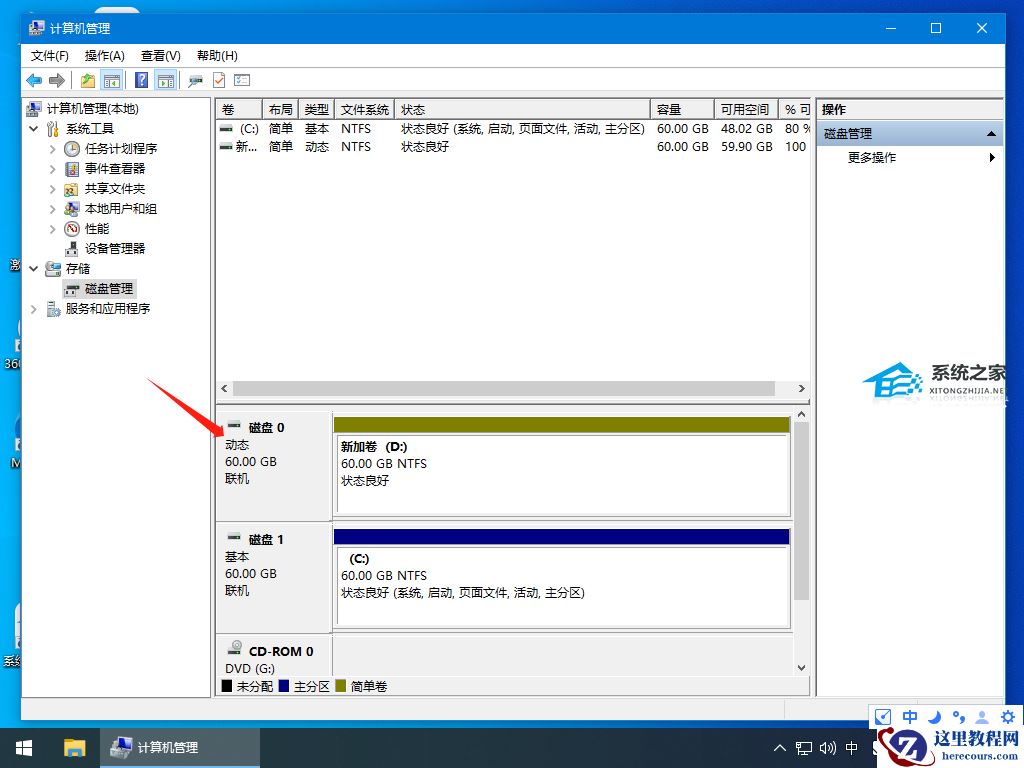The height and width of the screenshot is (768, 1024).
Task: Expand the 事件查看器 node
Action: (52, 169)
